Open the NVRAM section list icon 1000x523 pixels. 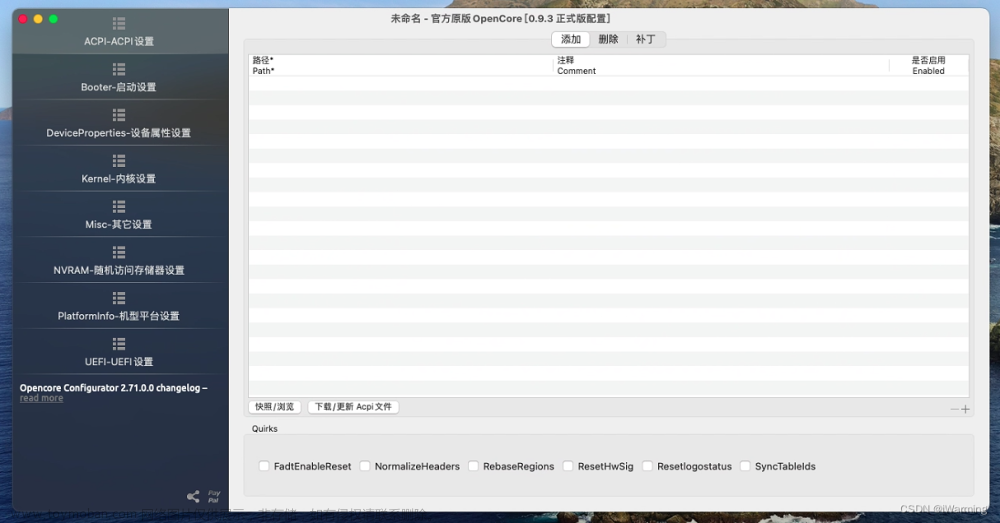pyautogui.click(x=119, y=253)
